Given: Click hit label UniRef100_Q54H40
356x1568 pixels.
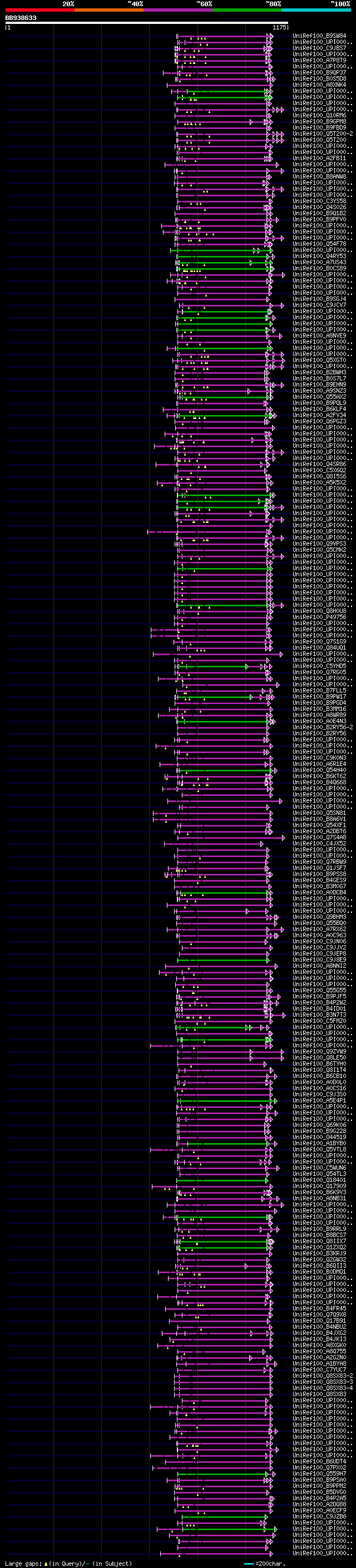Looking at the screenshot, I should tap(319, 770).
